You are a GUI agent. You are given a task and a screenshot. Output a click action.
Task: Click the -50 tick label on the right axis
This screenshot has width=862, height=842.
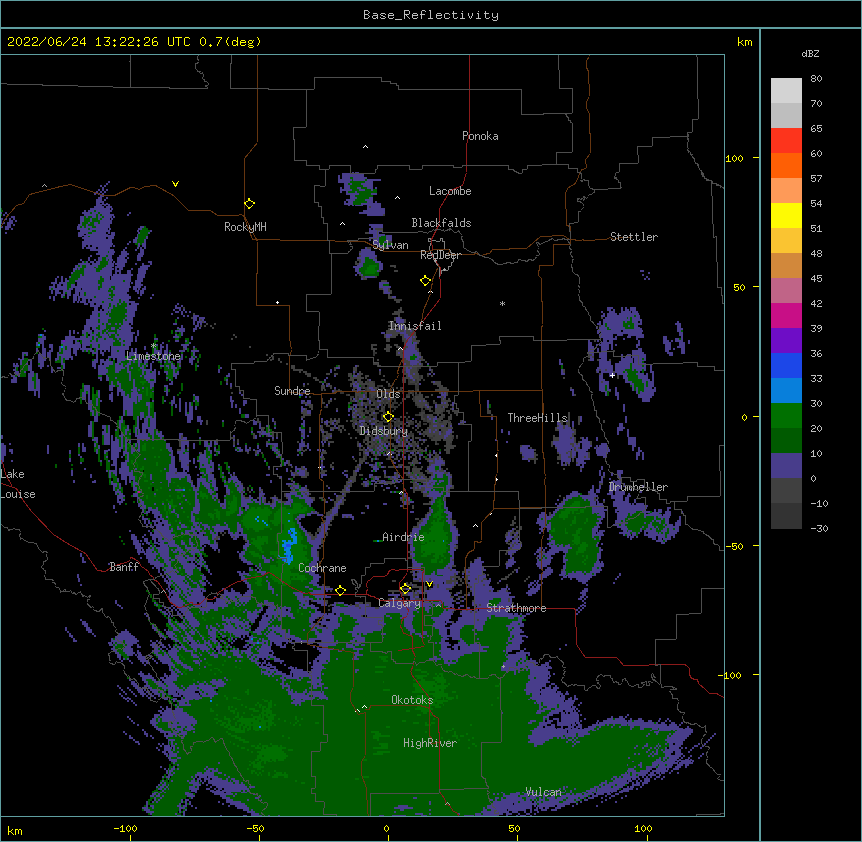tap(734, 546)
